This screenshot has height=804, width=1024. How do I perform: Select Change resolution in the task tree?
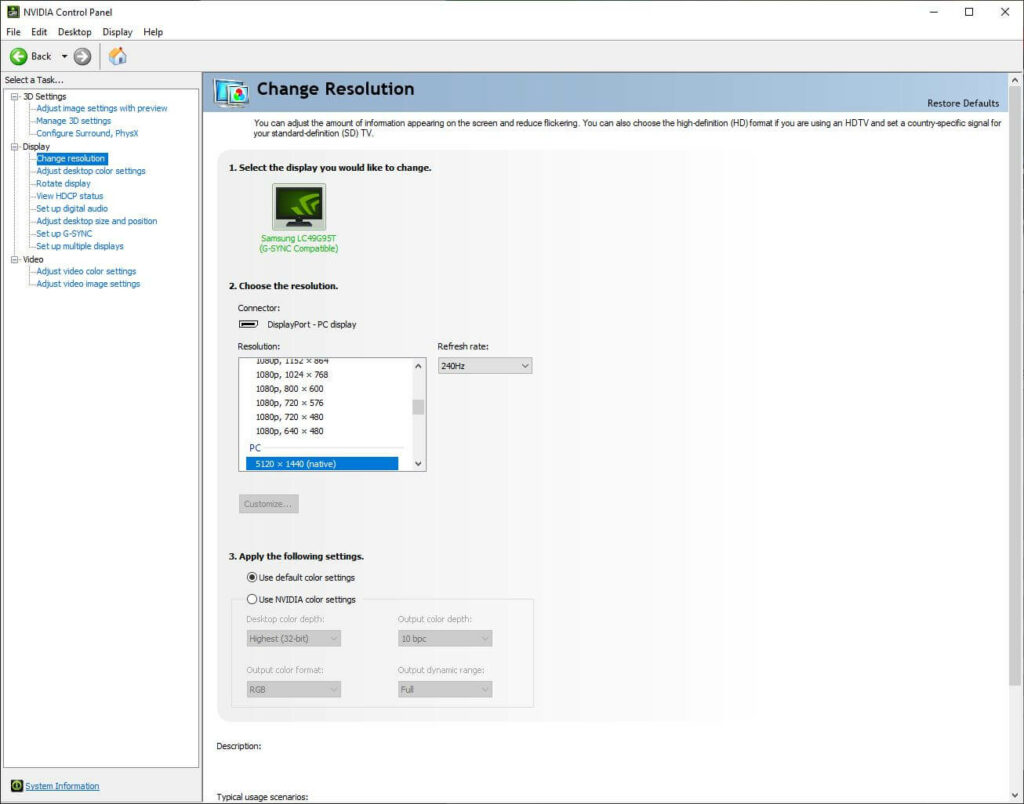[x=71, y=159]
